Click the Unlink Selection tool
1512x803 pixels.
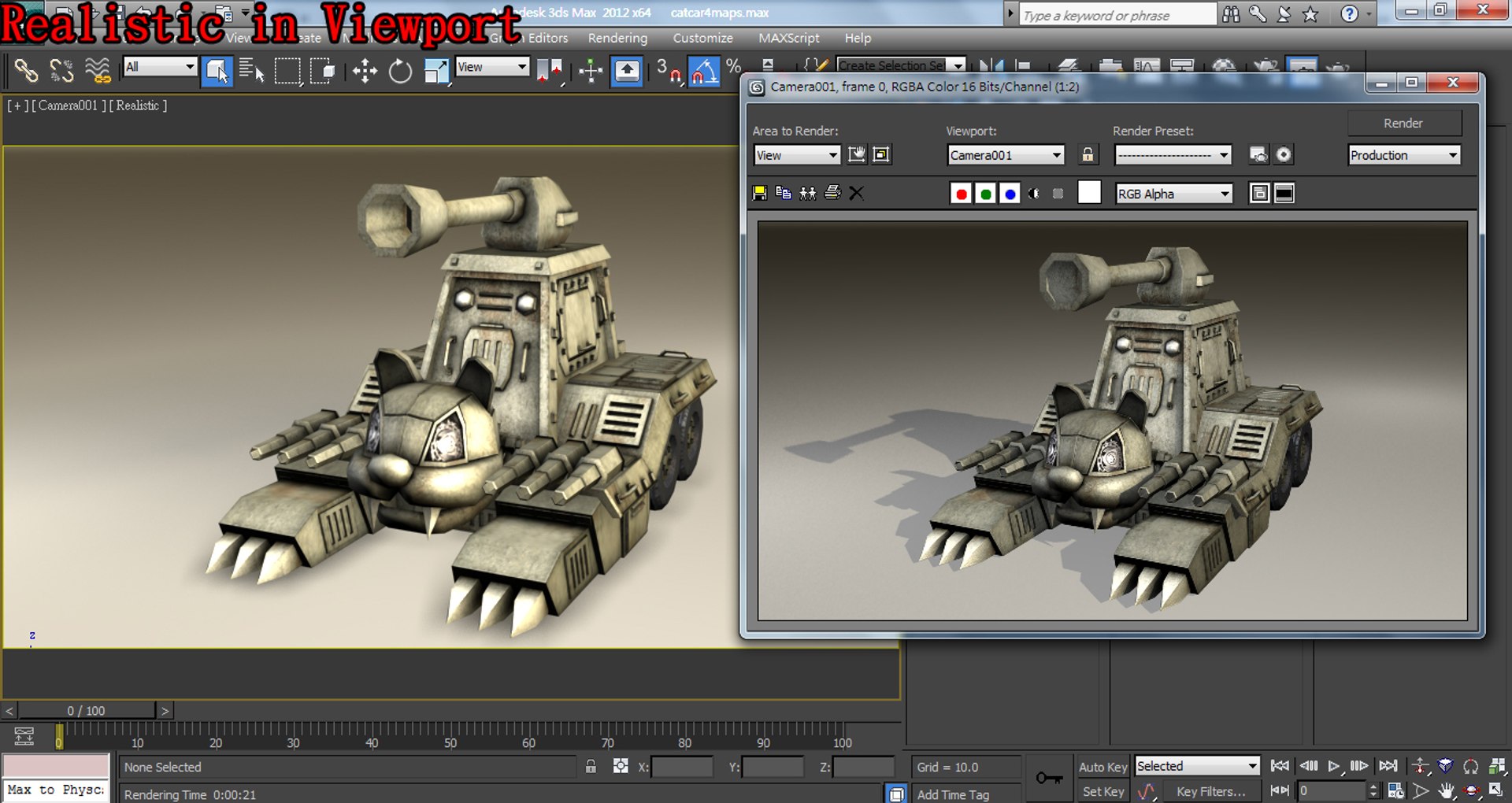(61, 71)
